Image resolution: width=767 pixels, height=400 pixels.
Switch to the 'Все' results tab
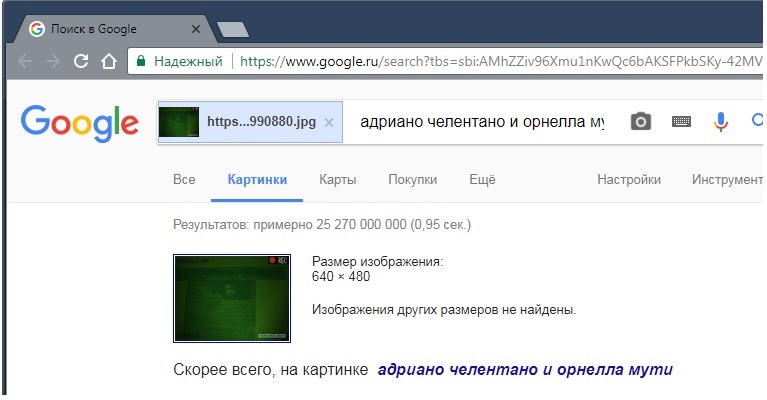184,179
